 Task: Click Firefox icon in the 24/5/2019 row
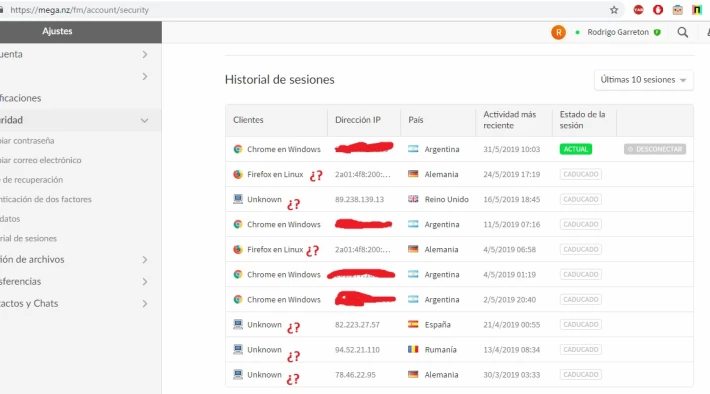coord(238,174)
